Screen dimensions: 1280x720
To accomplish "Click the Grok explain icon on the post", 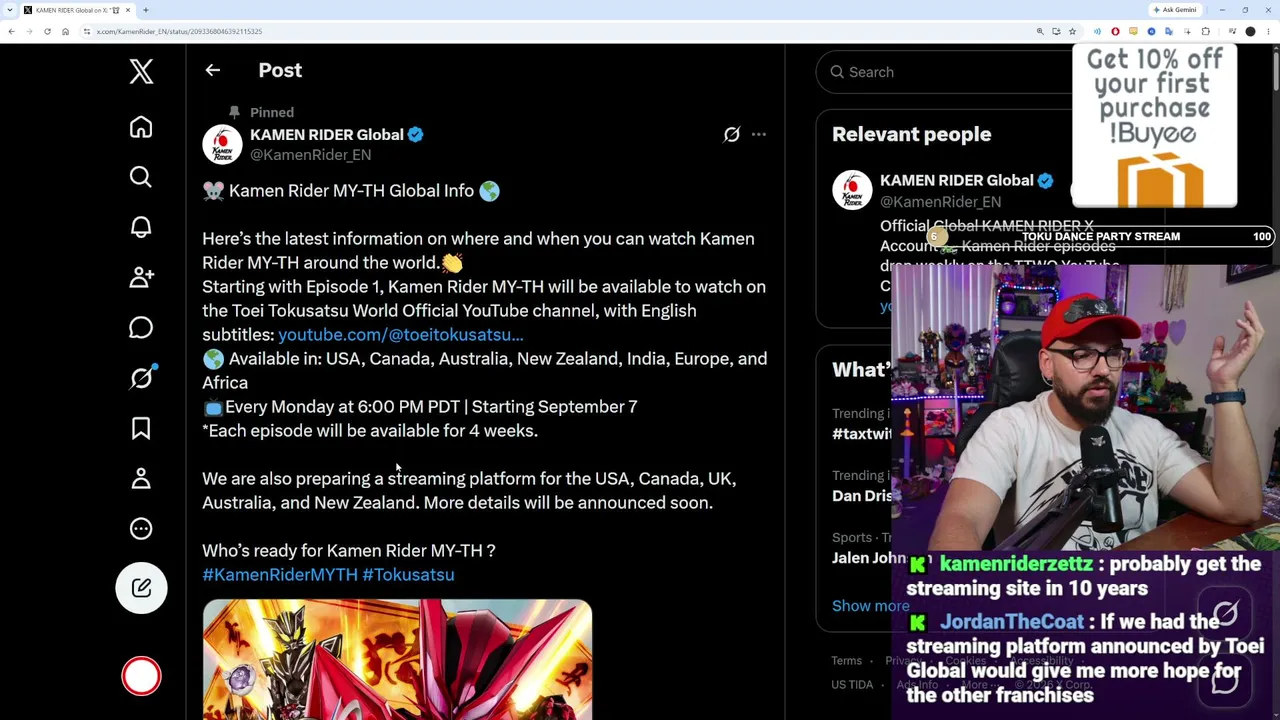I will tap(731, 135).
